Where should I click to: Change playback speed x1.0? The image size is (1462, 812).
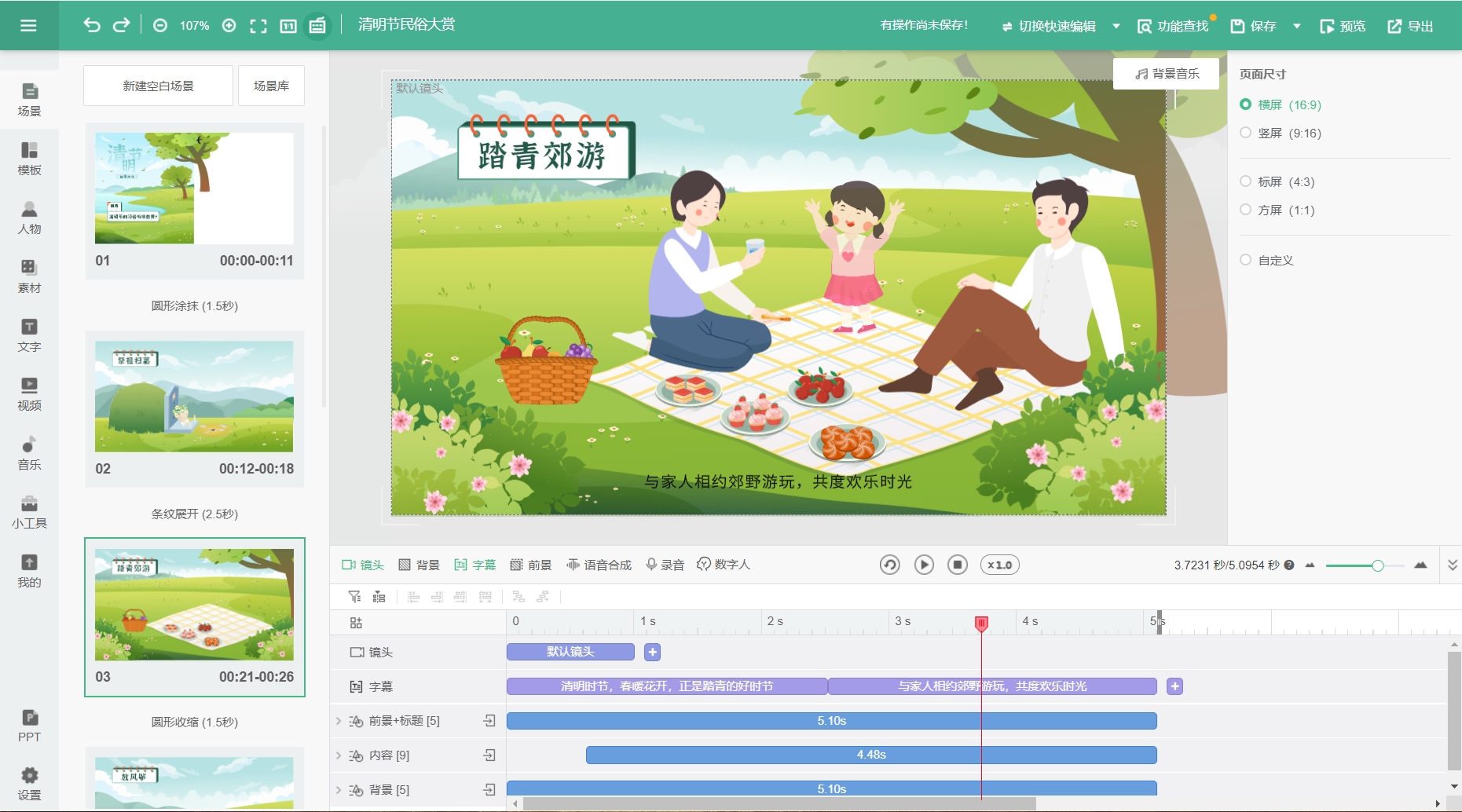coord(999,565)
